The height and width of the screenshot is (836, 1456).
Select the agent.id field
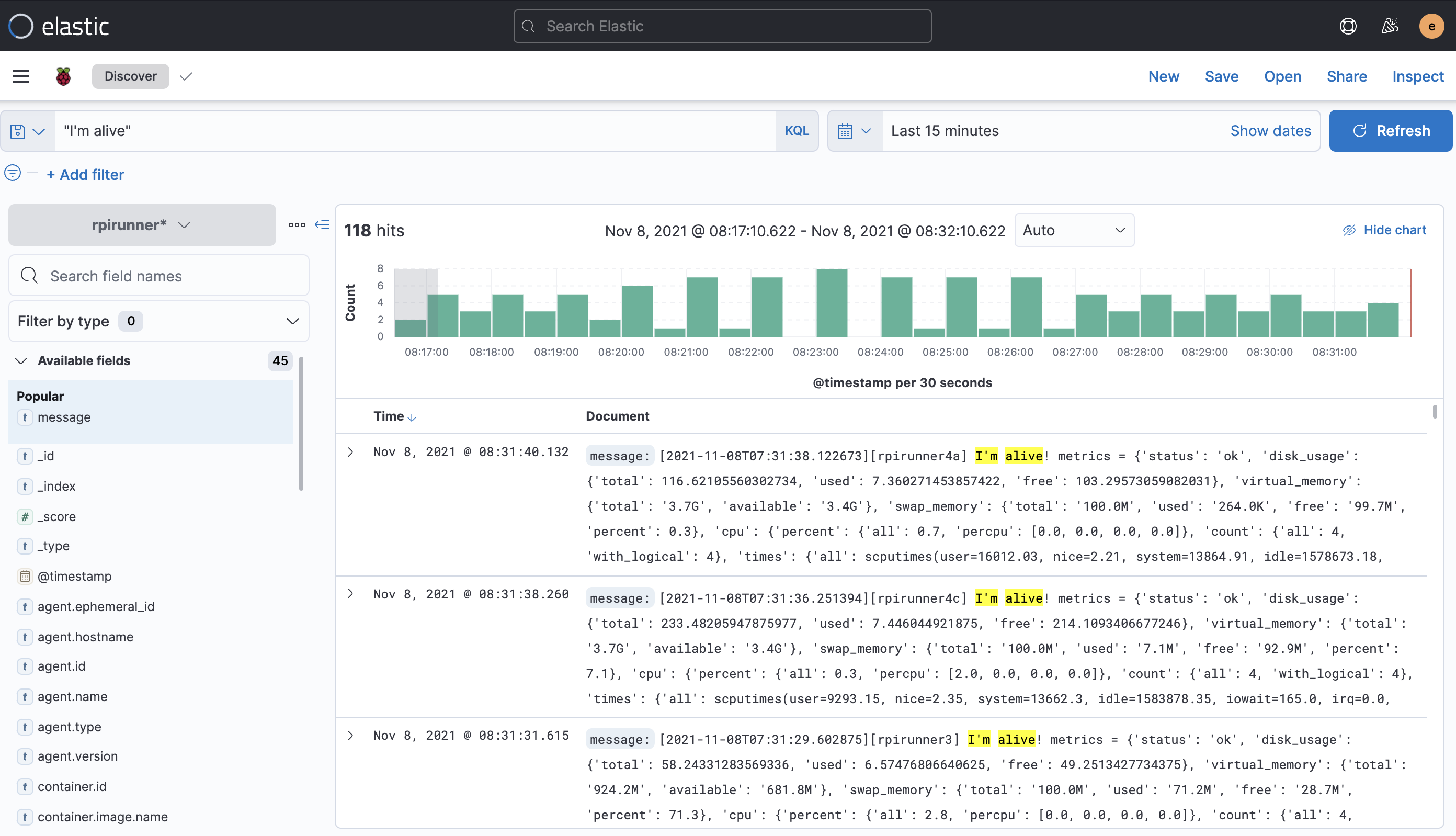pyautogui.click(x=61, y=666)
